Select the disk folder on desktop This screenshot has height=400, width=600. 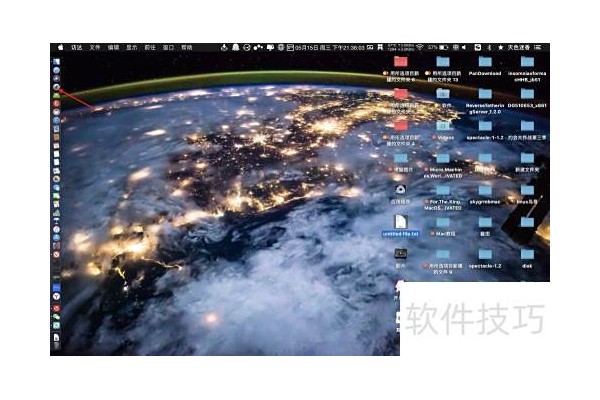point(527,258)
